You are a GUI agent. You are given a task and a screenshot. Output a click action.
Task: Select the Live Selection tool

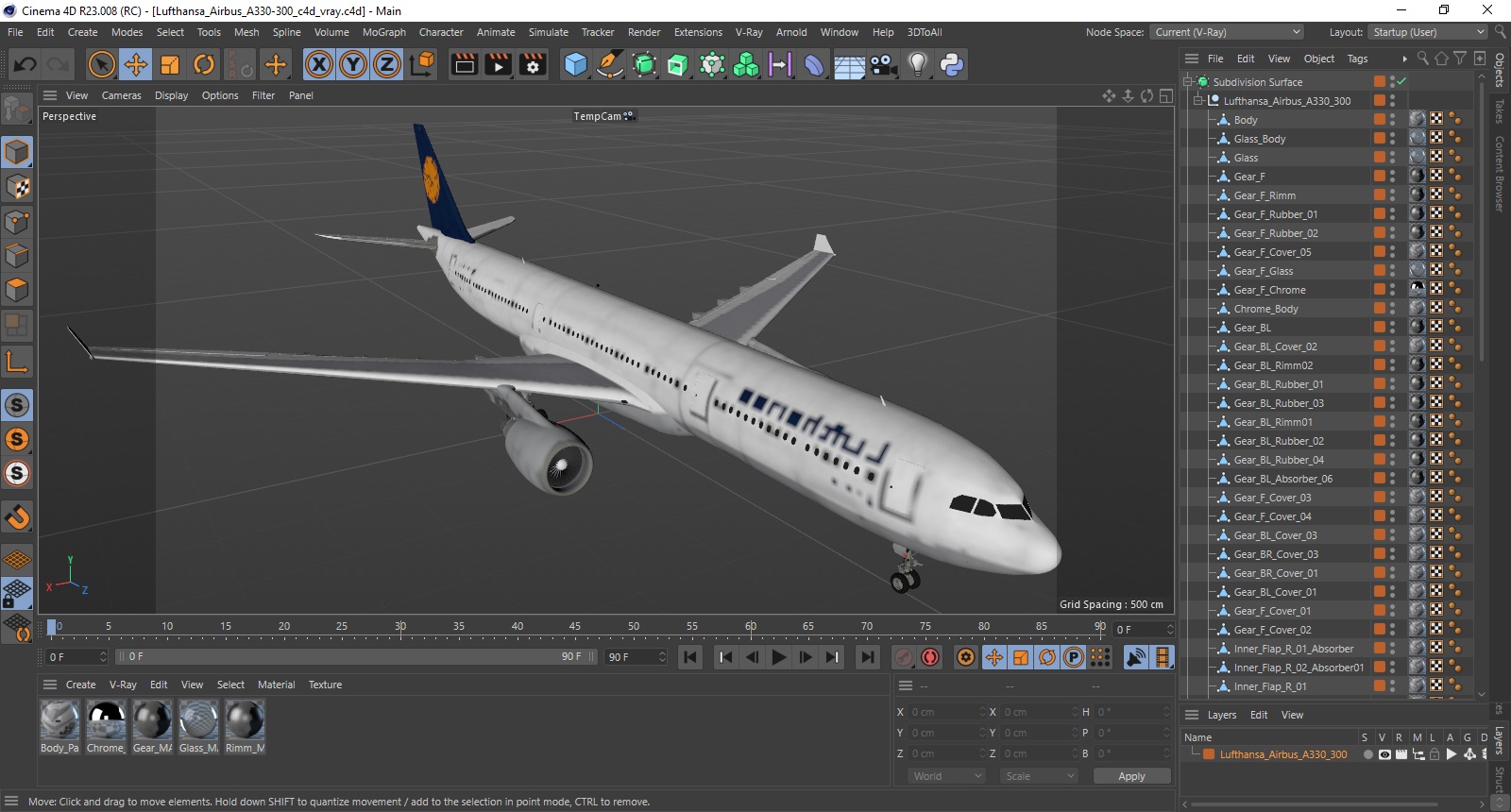(x=101, y=64)
